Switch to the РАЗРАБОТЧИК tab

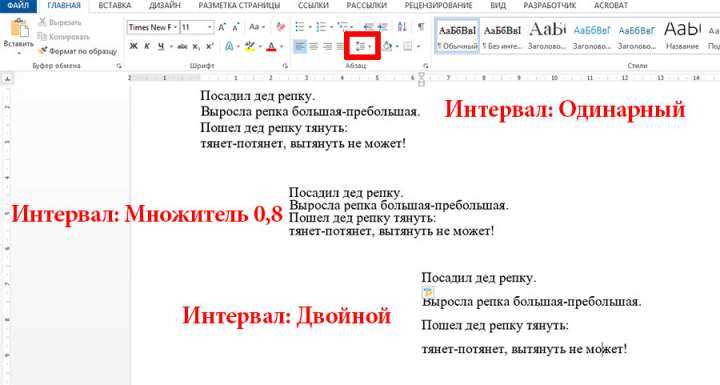pos(550,6)
